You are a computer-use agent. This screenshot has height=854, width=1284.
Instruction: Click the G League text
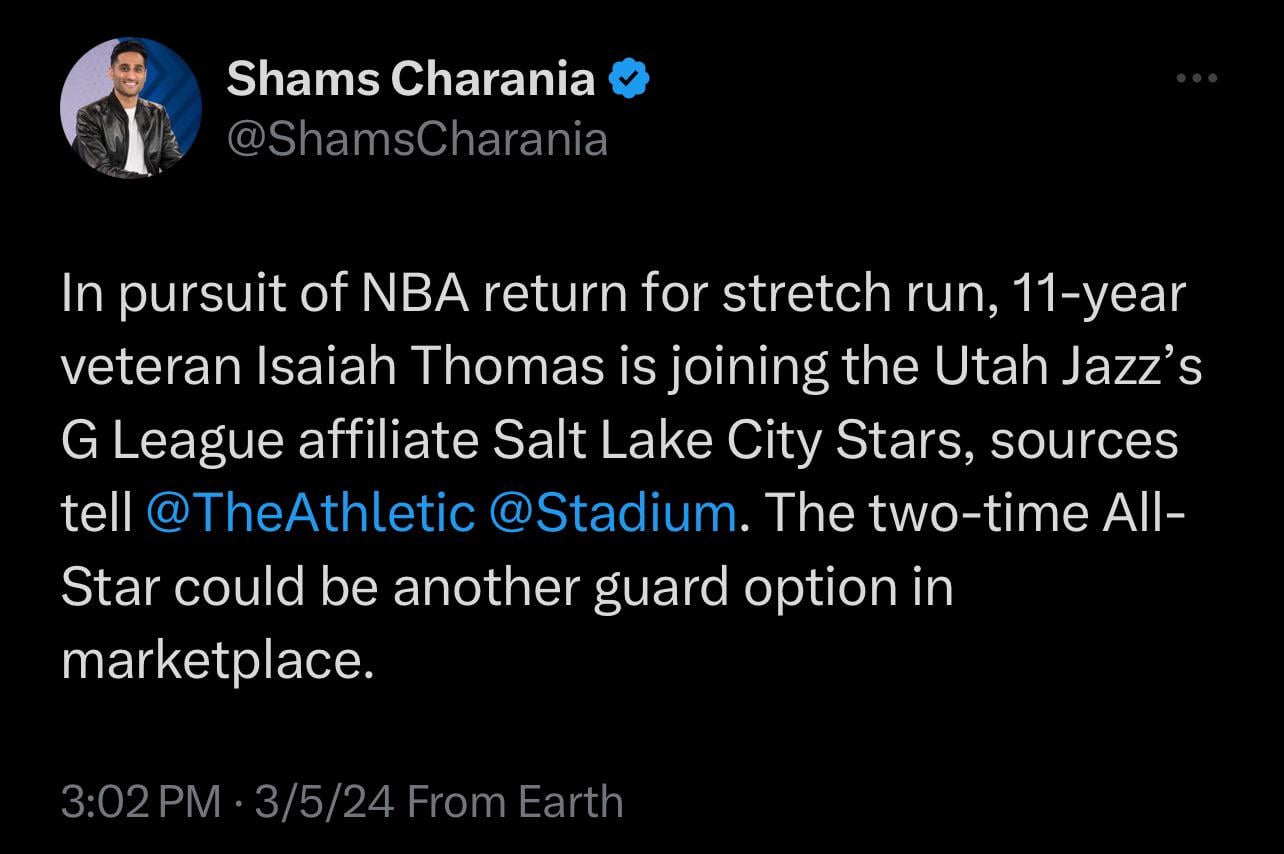pyautogui.click(x=170, y=440)
